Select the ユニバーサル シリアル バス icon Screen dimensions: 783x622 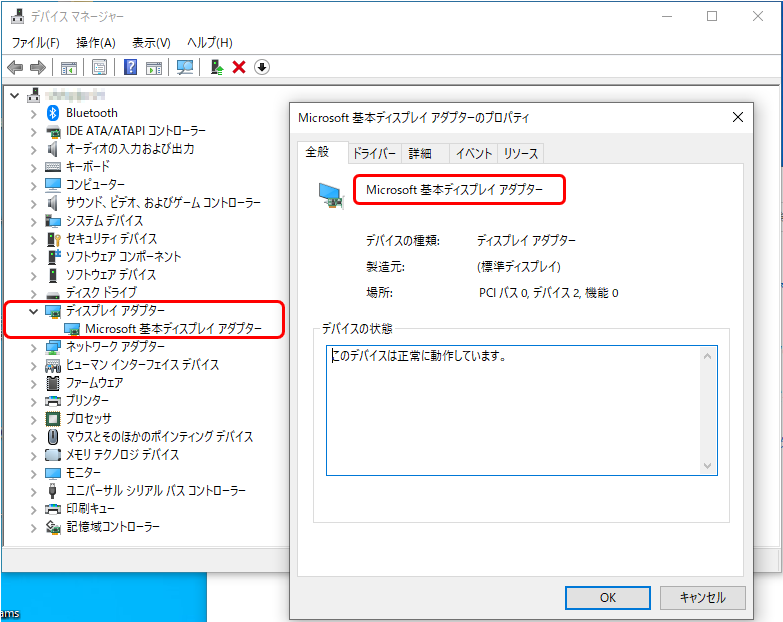tap(53, 491)
